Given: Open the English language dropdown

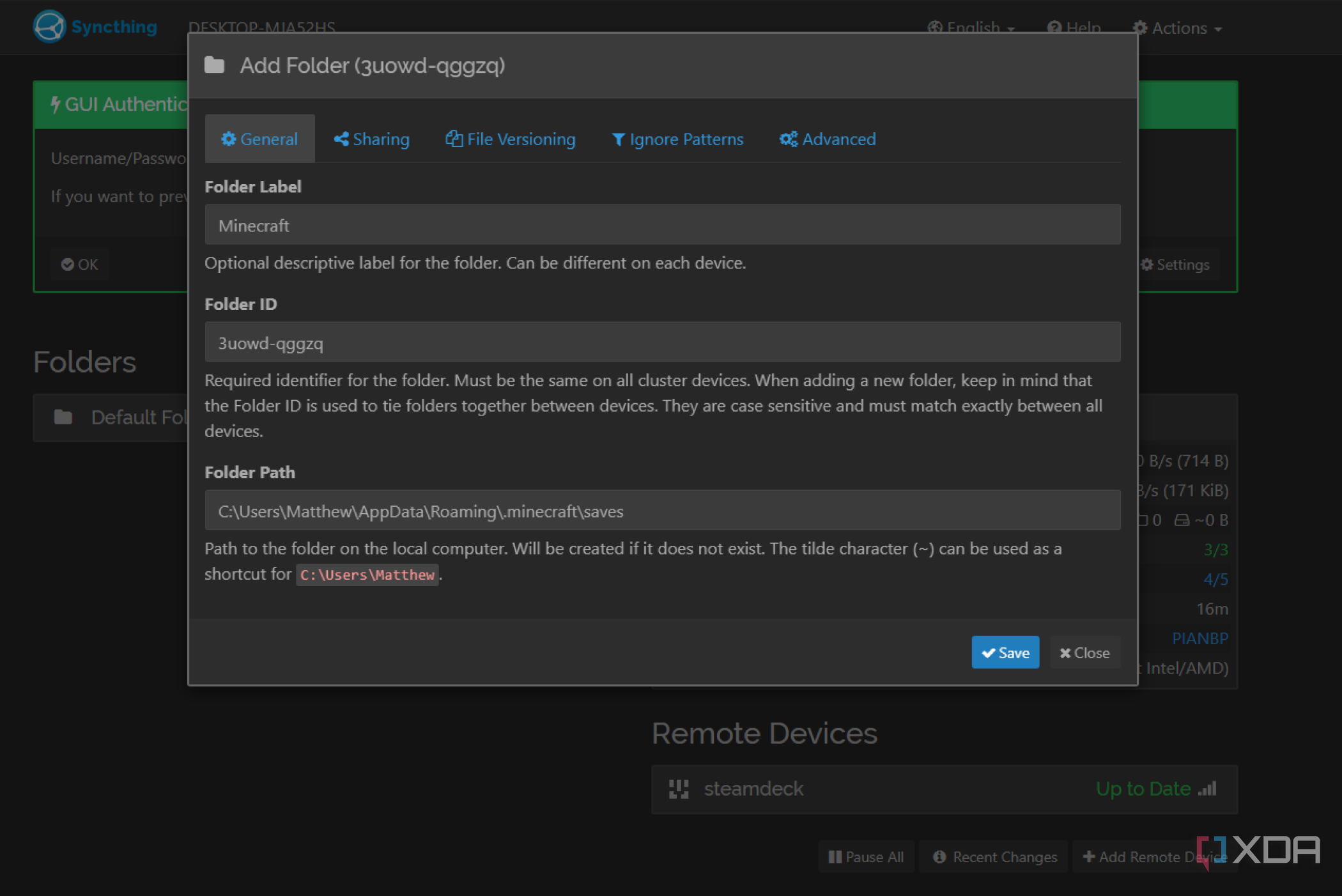Looking at the screenshot, I should tap(971, 27).
